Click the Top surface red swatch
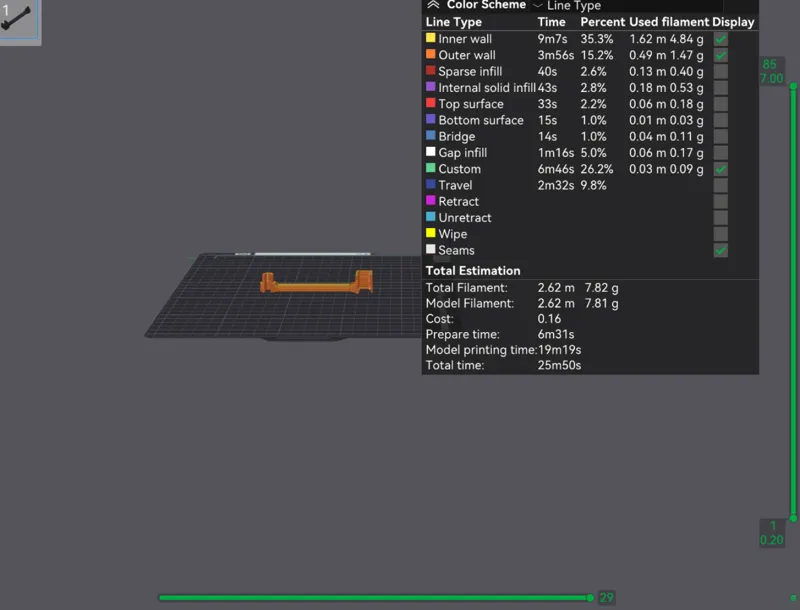This screenshot has height=610, width=800. tap(431, 103)
